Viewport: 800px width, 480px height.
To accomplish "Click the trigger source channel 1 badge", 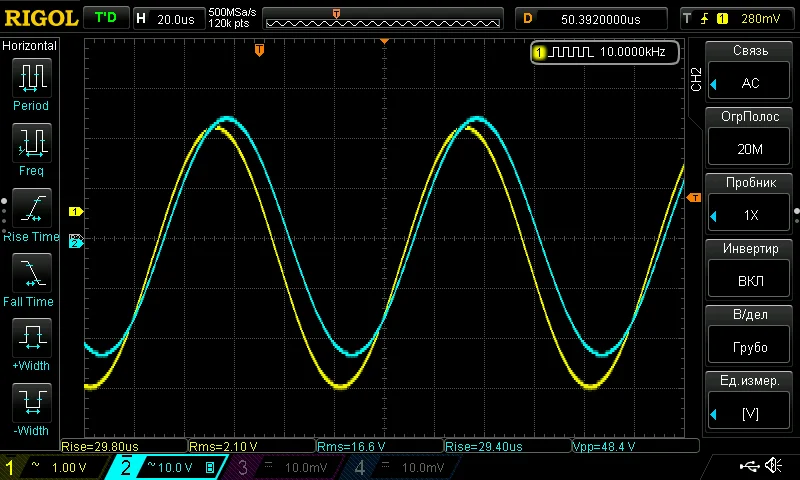I will pos(722,19).
